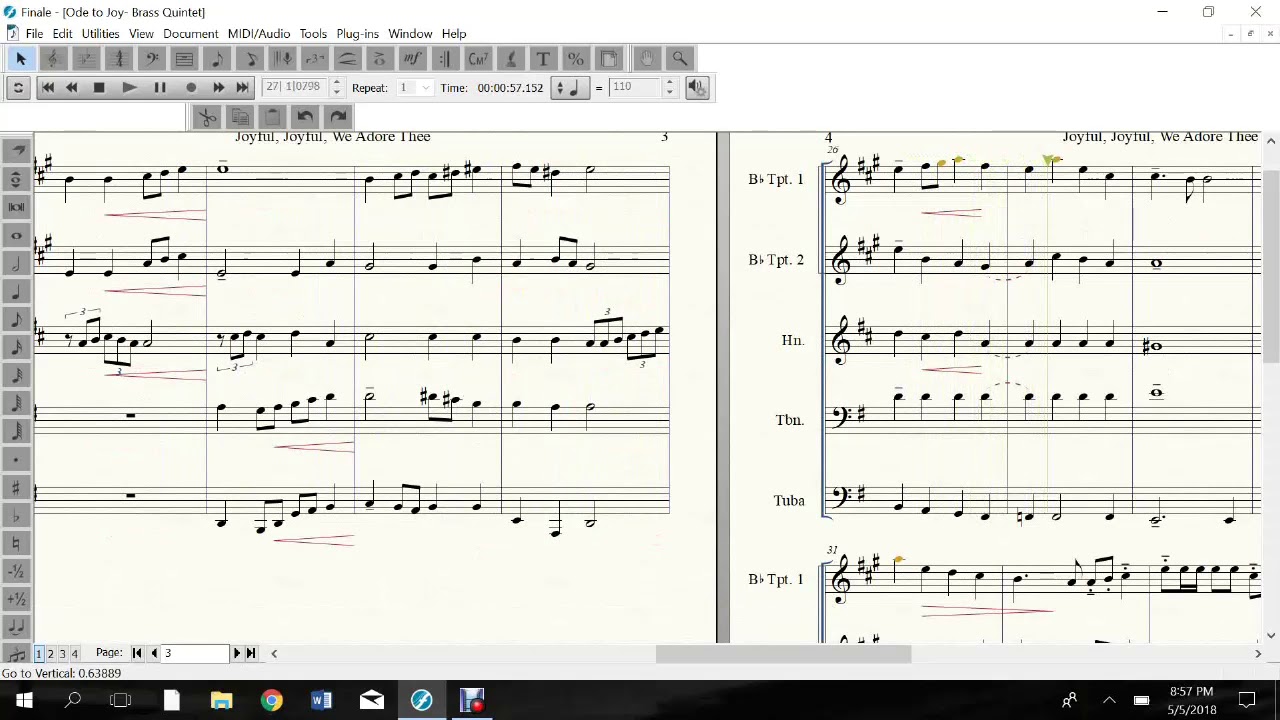Undo the last action

(x=305, y=117)
